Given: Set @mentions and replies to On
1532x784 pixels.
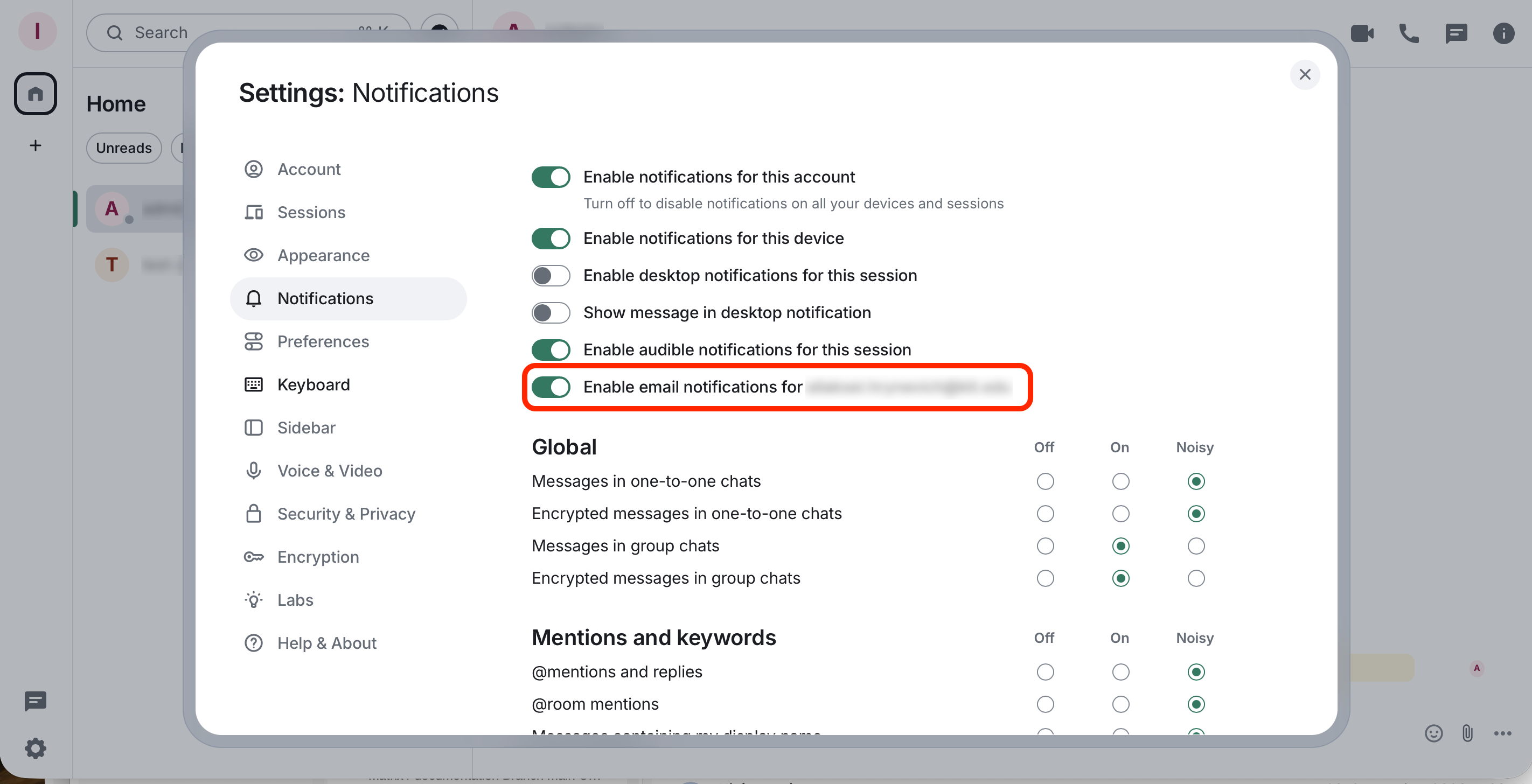Looking at the screenshot, I should point(1120,671).
